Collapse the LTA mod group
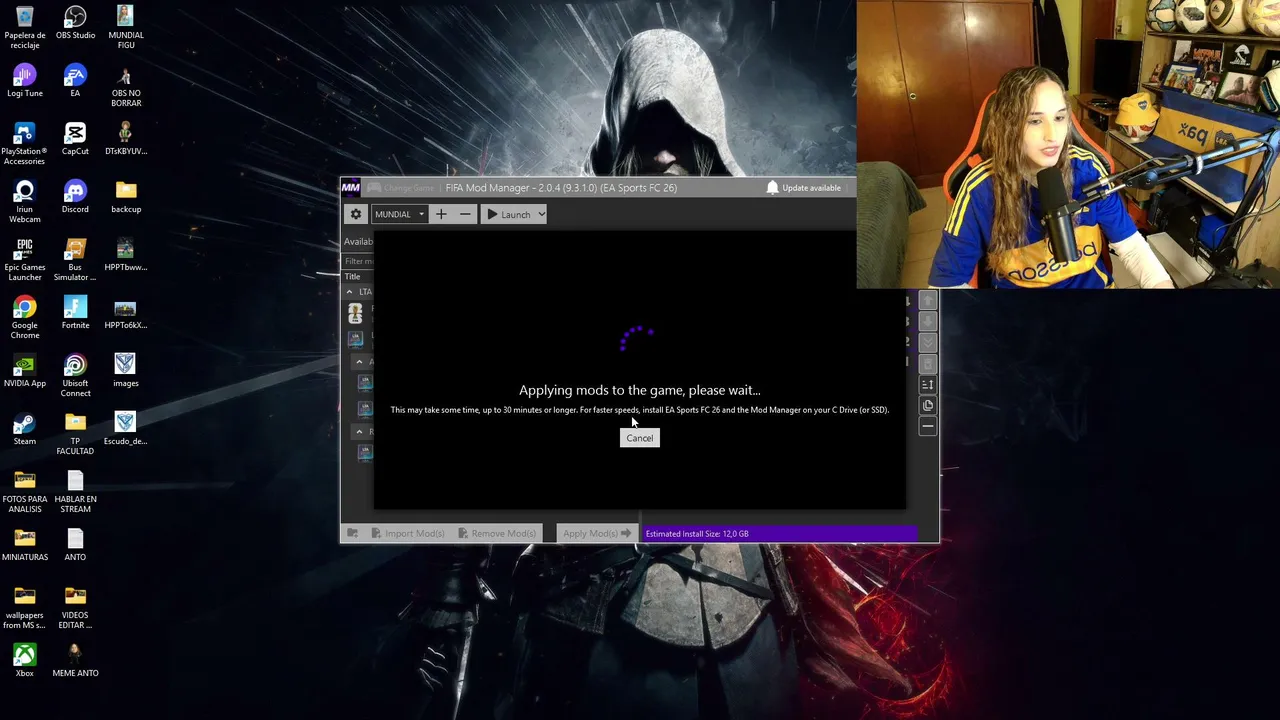 350,292
